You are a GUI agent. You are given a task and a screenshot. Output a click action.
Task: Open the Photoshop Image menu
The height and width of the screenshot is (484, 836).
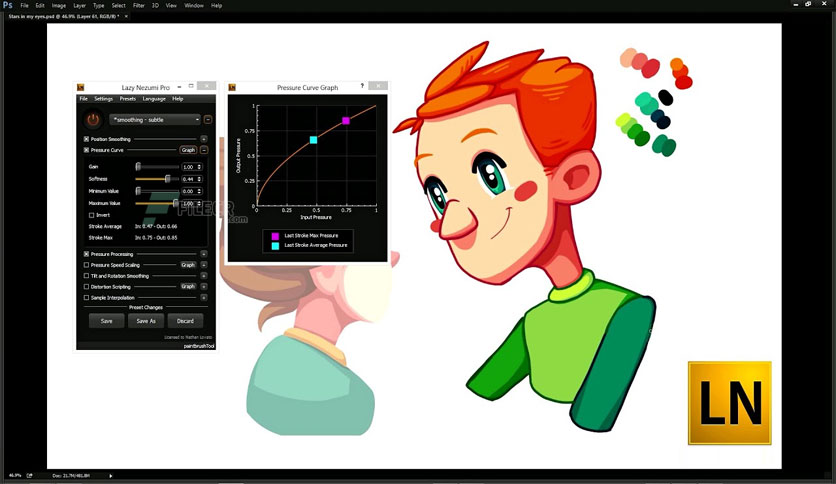coord(59,5)
